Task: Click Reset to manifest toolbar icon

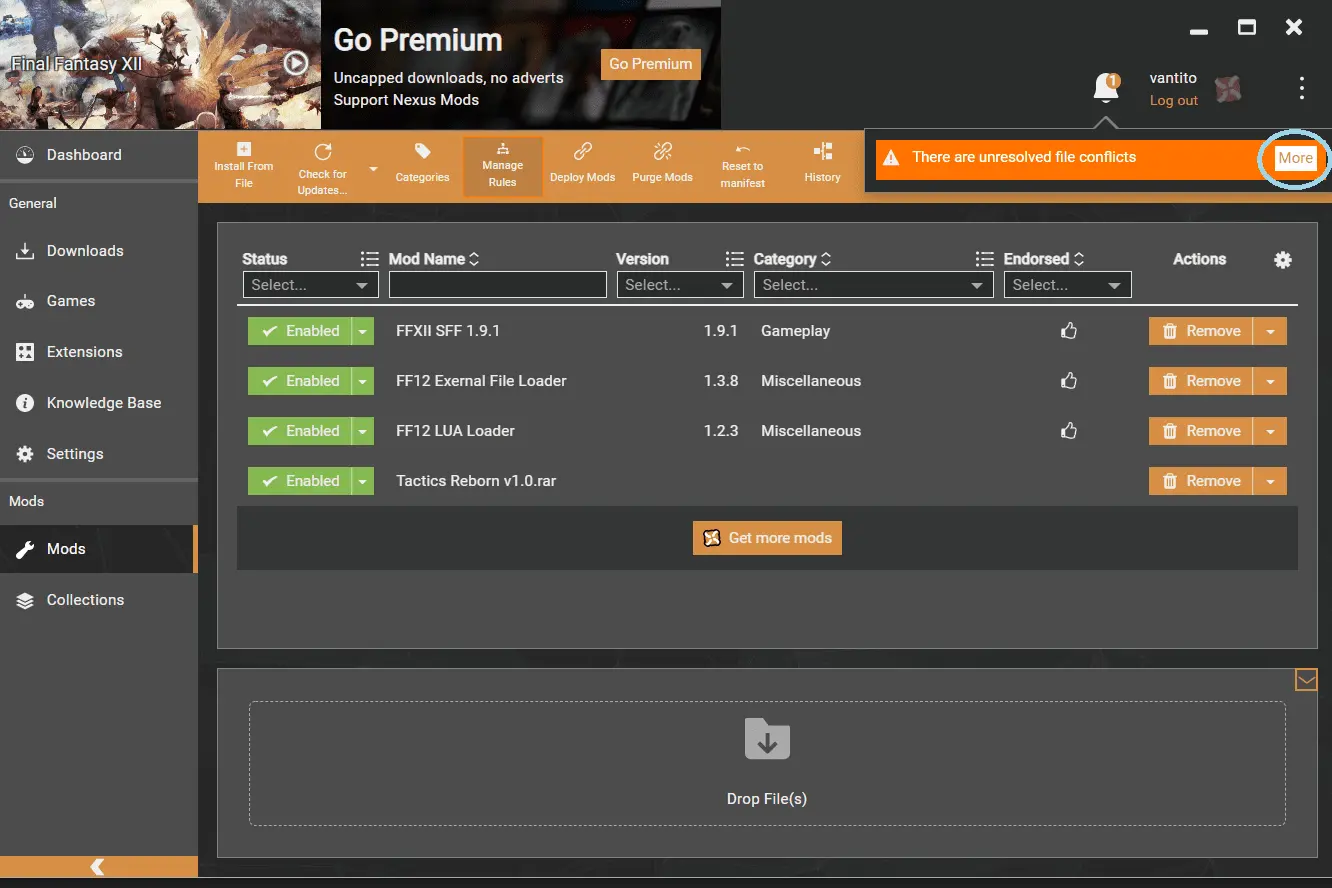Action: point(742,149)
